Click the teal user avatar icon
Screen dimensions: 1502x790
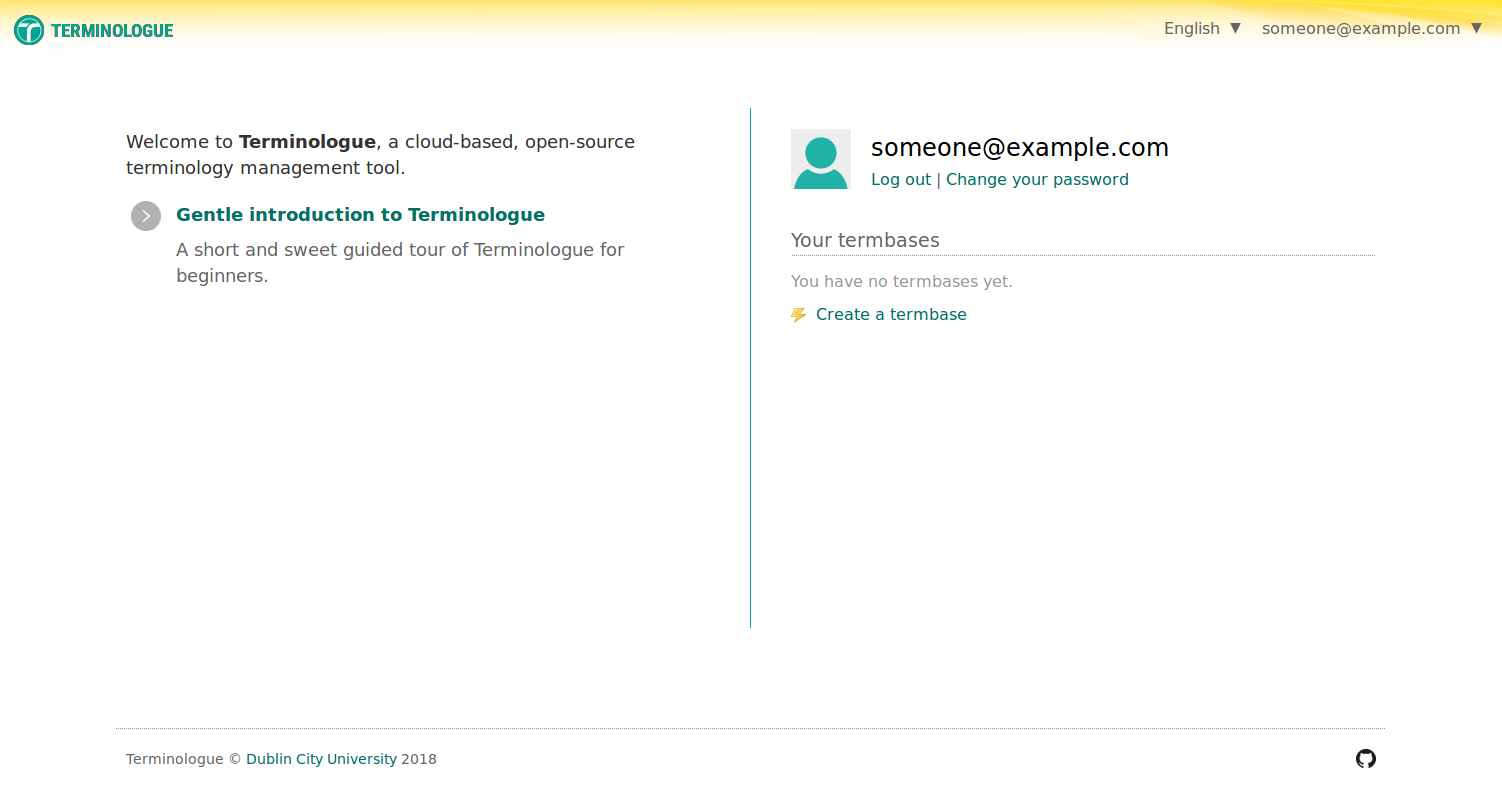820,159
